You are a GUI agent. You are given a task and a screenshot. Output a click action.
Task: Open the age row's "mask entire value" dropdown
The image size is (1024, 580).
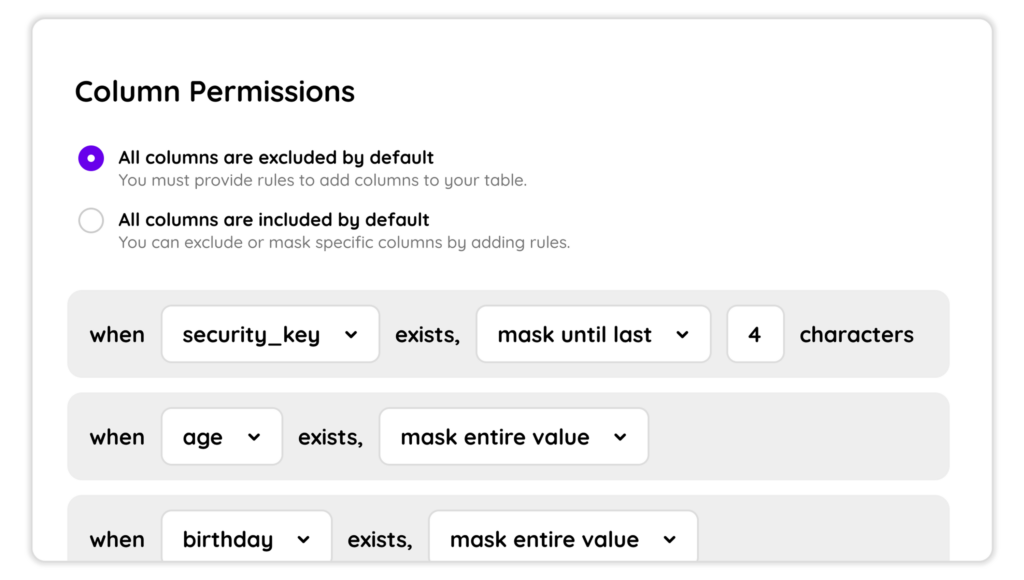(x=513, y=437)
